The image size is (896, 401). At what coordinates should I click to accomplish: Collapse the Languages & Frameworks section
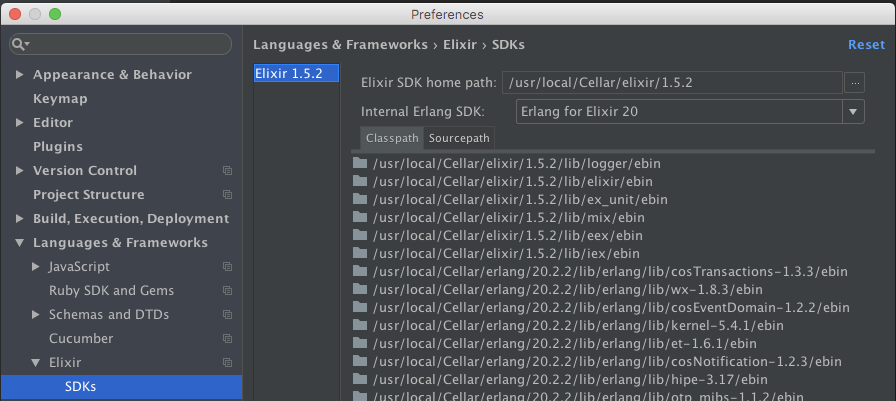20,243
